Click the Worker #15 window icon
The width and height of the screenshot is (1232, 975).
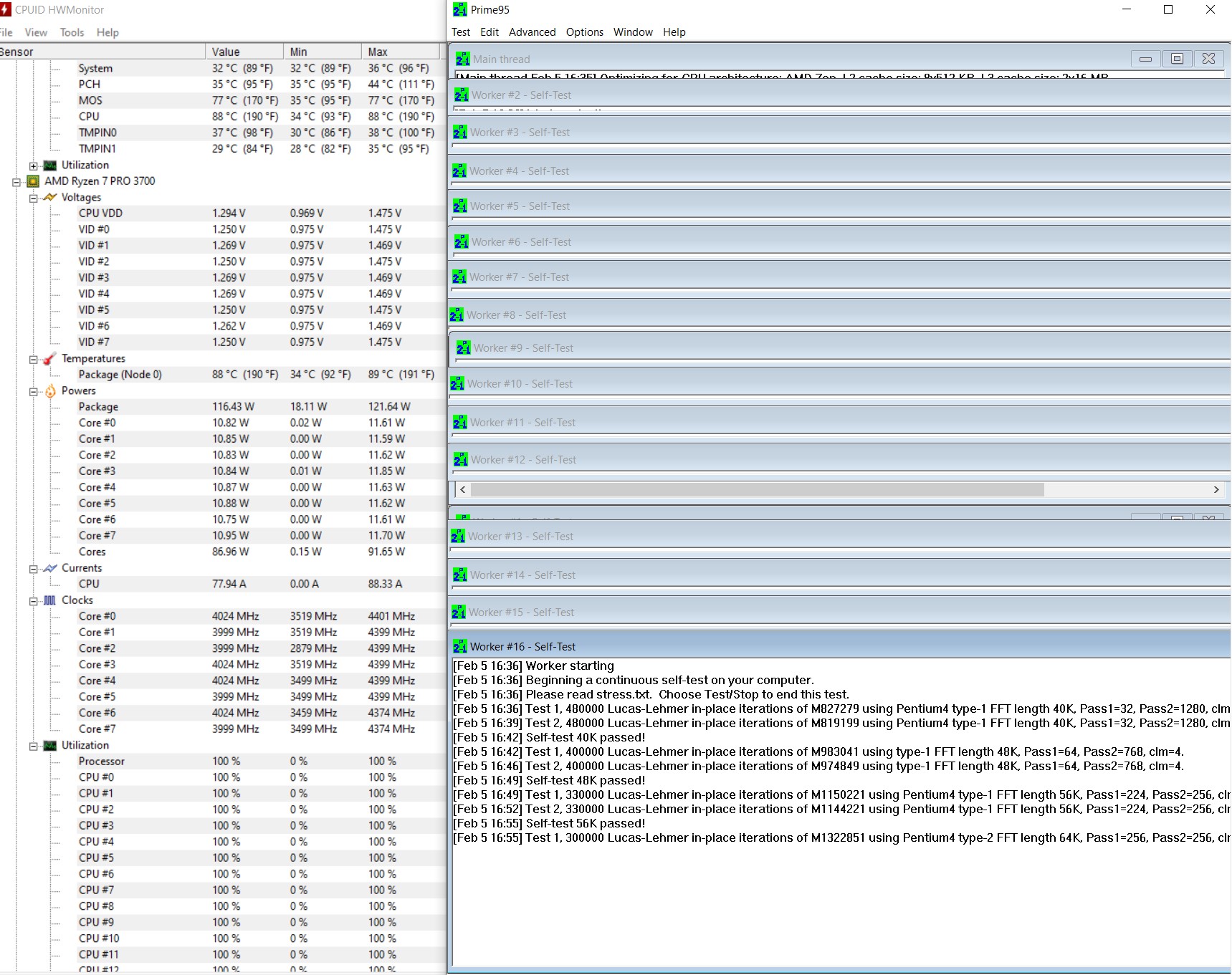pyautogui.click(x=459, y=612)
